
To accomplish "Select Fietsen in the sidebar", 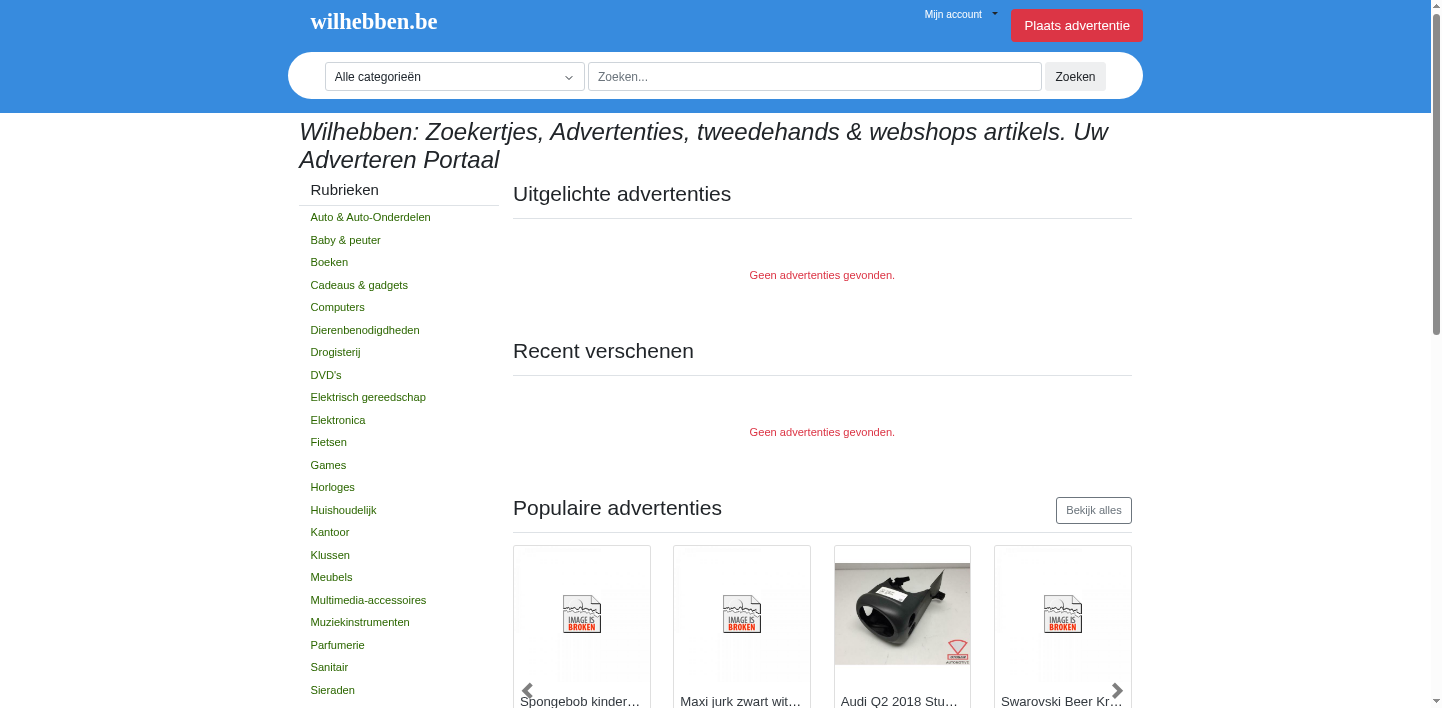I will 328,442.
